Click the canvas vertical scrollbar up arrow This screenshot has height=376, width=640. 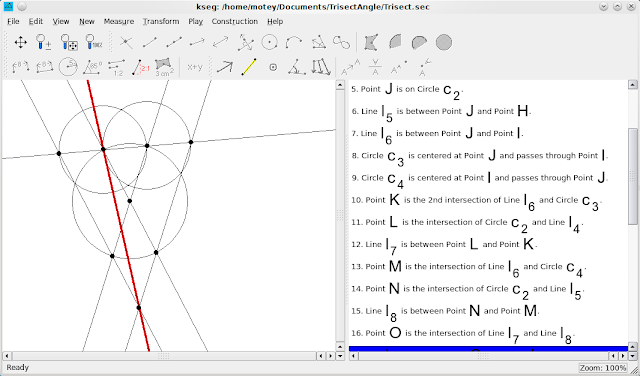(340, 85)
